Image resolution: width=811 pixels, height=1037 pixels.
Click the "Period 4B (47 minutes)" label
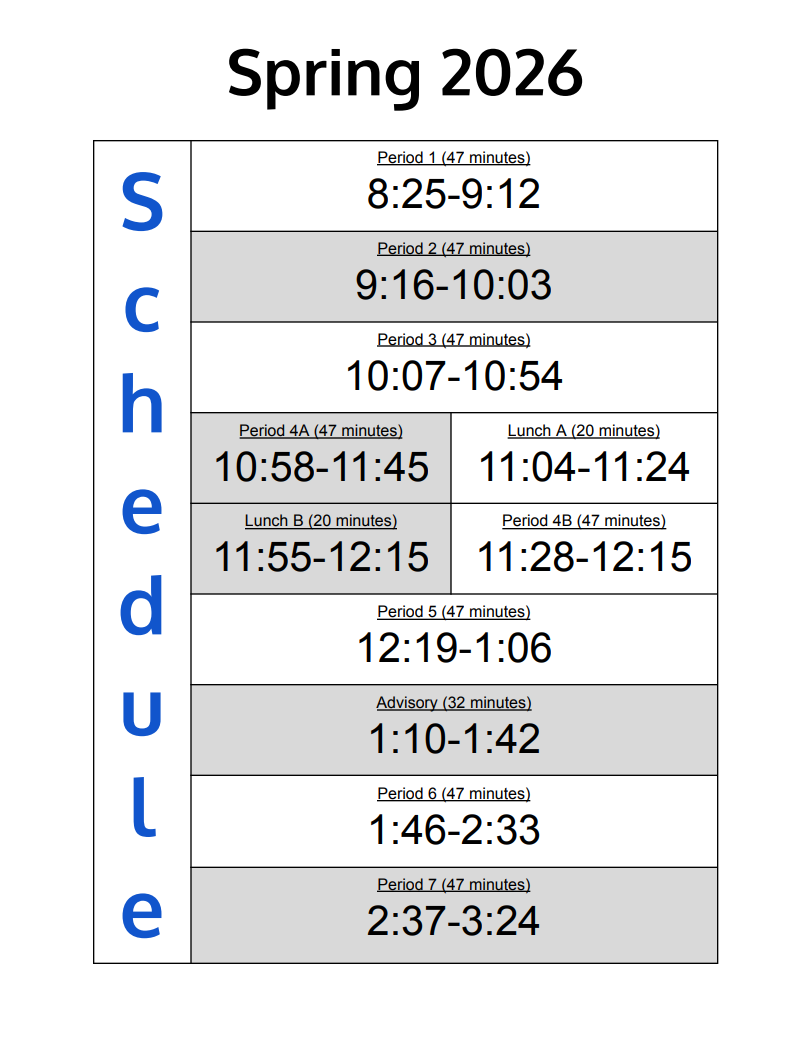[583, 521]
